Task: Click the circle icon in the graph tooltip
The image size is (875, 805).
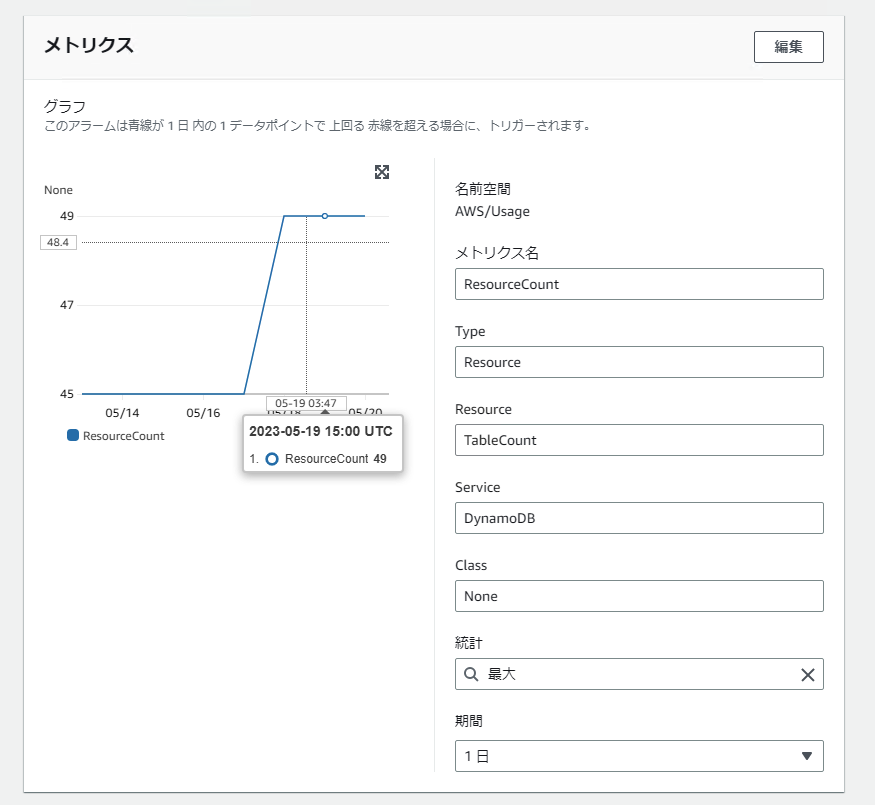Action: [272, 460]
